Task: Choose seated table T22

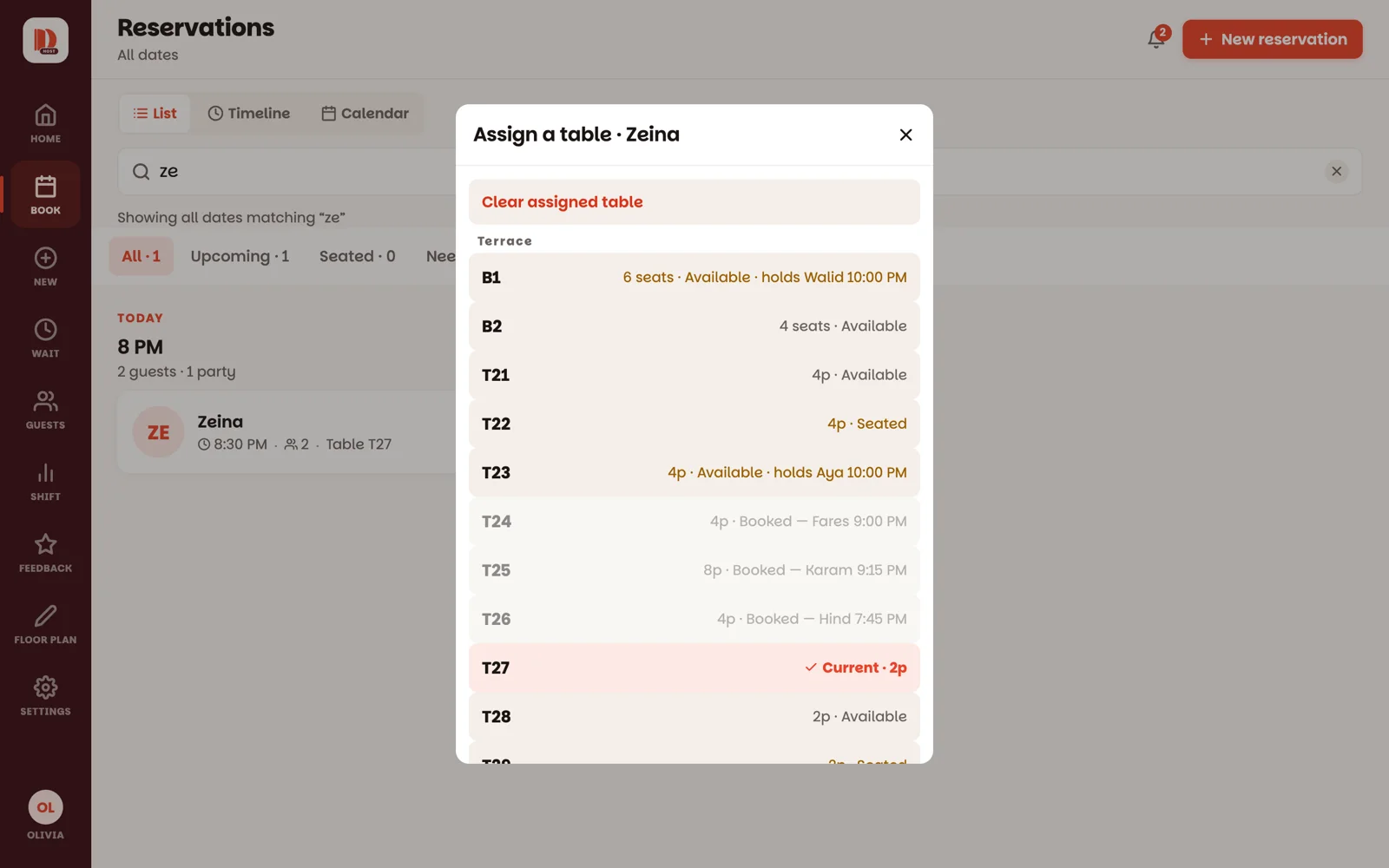Action: [x=694, y=424]
